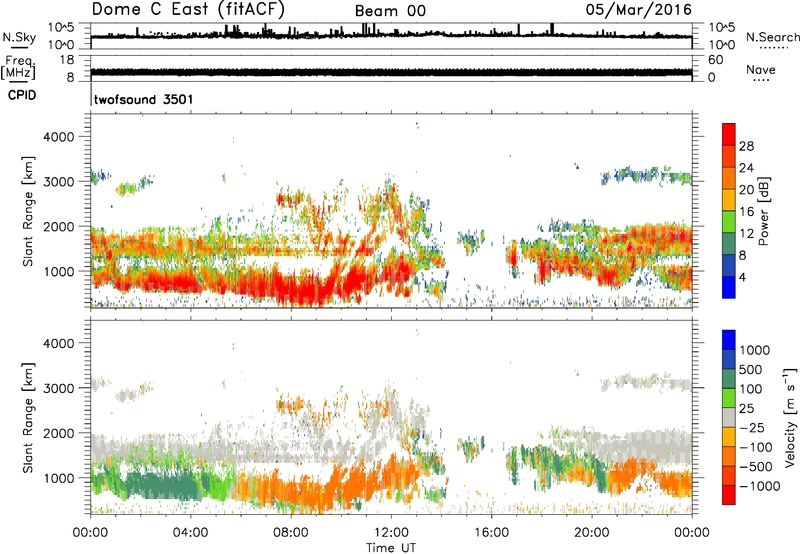Click the plot title "Dome C East (fitACF)"
Screen dimensions: 800x554
pos(188,9)
